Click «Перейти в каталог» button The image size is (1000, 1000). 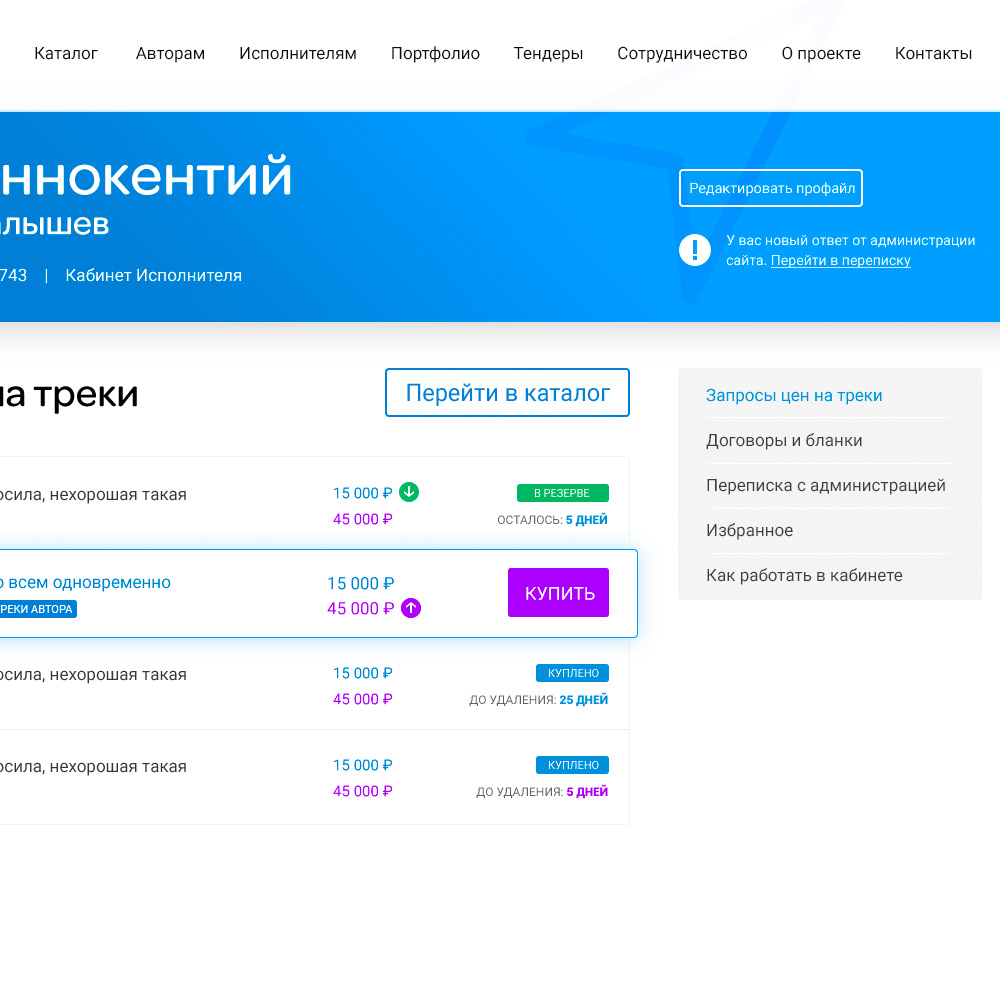coord(507,393)
